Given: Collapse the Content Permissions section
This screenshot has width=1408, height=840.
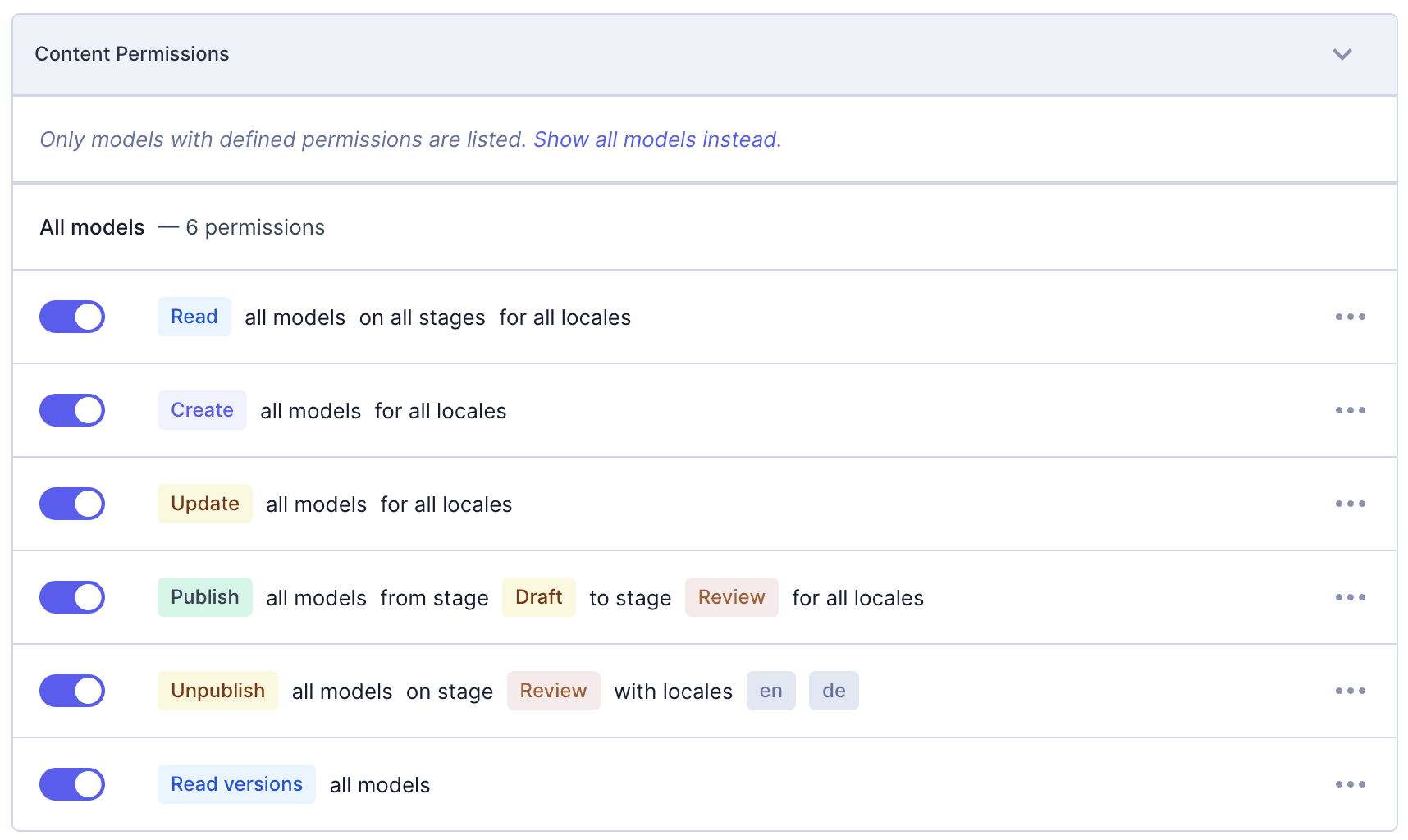Looking at the screenshot, I should coord(1342,54).
